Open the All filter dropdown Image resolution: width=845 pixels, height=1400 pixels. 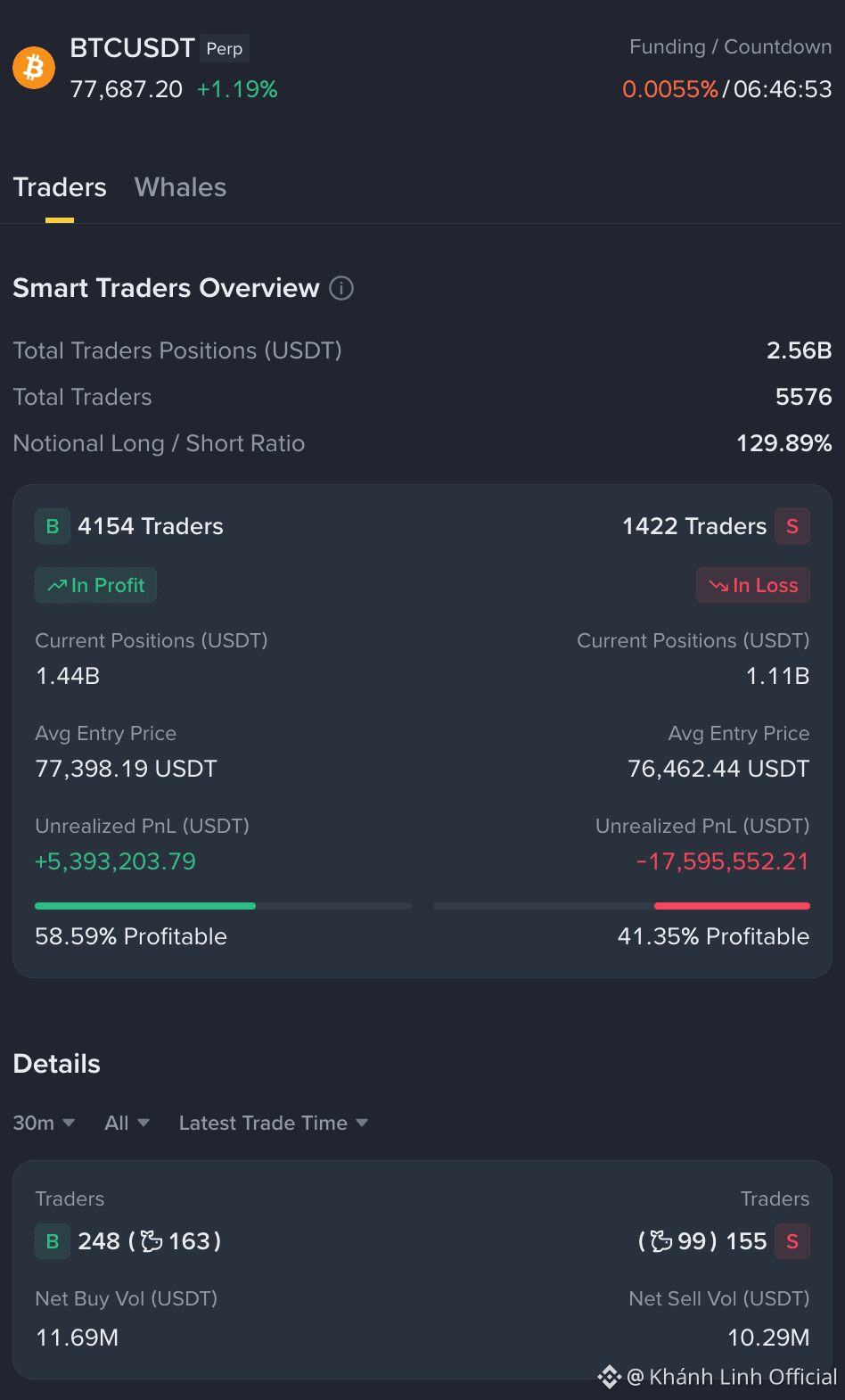pyautogui.click(x=127, y=1123)
